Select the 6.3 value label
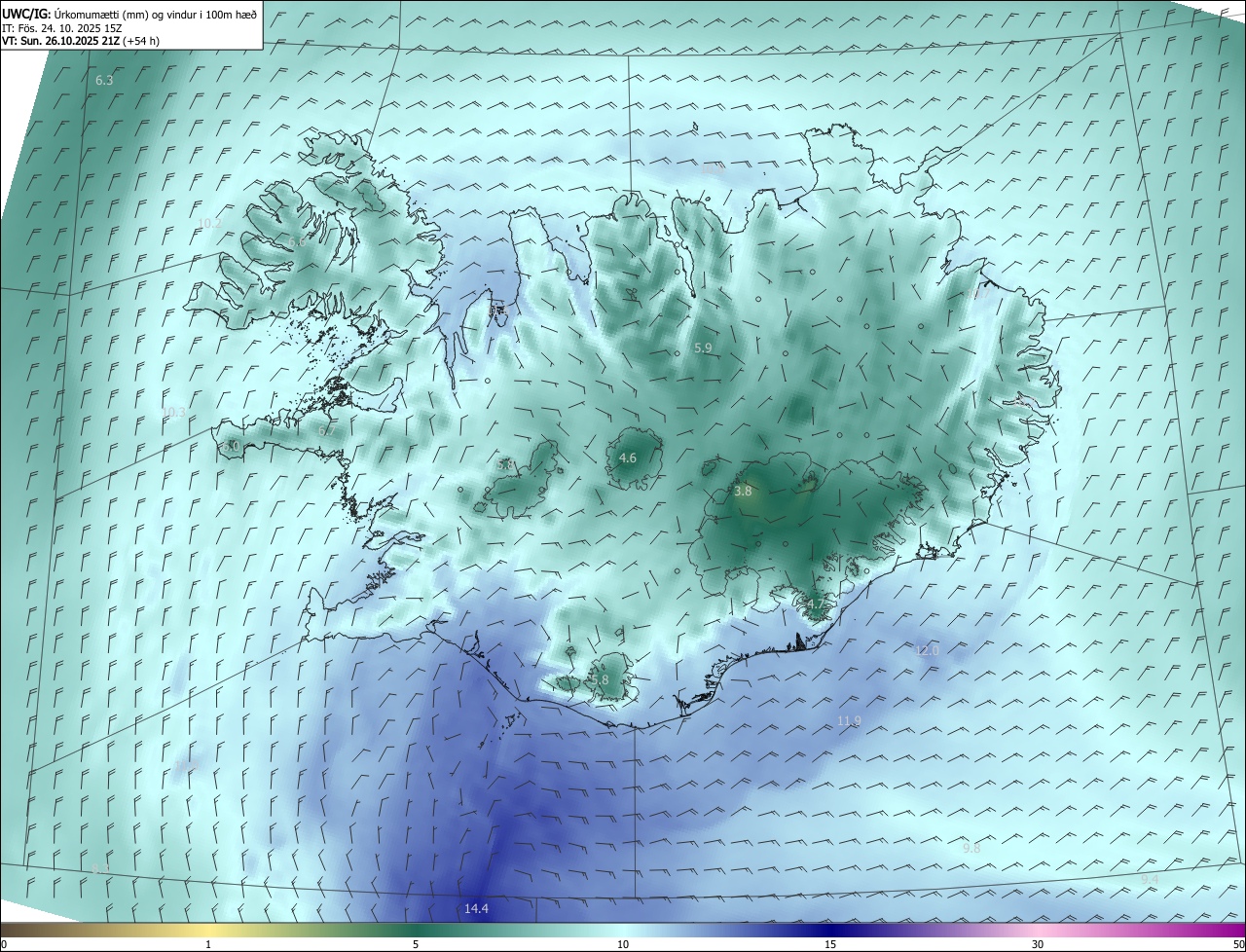 point(104,80)
